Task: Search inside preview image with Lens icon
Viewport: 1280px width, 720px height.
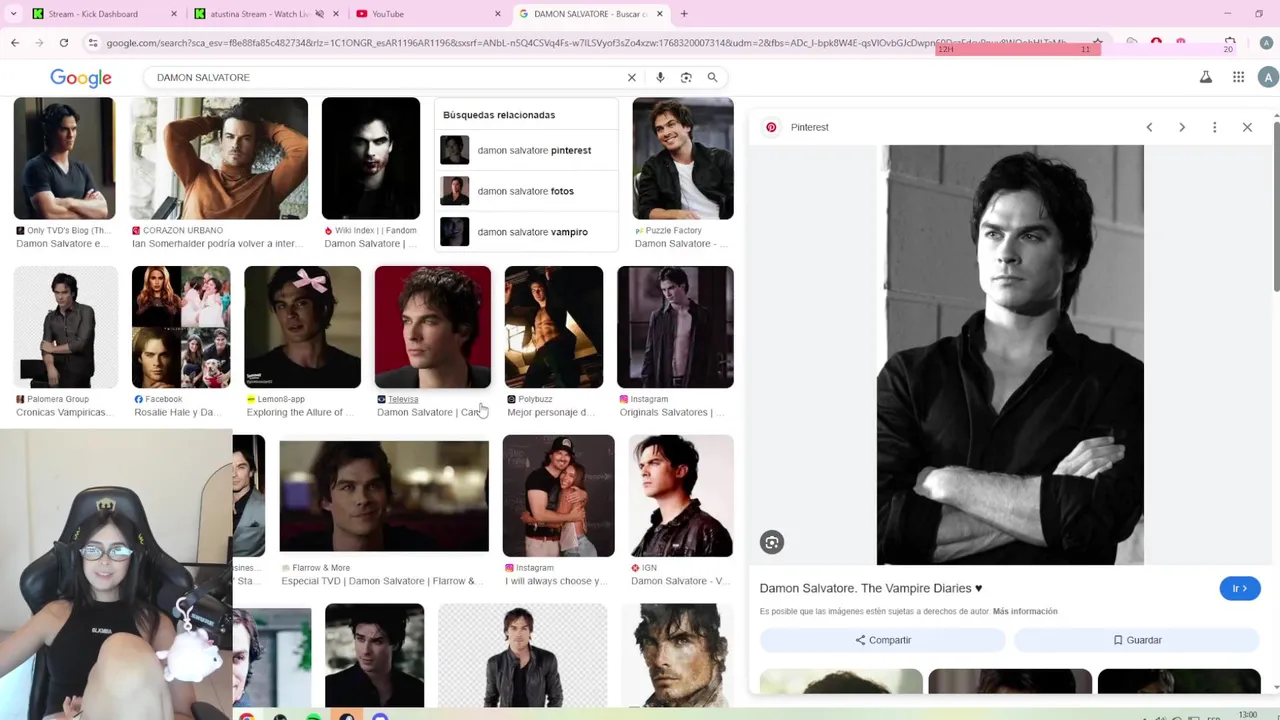Action: tap(772, 542)
